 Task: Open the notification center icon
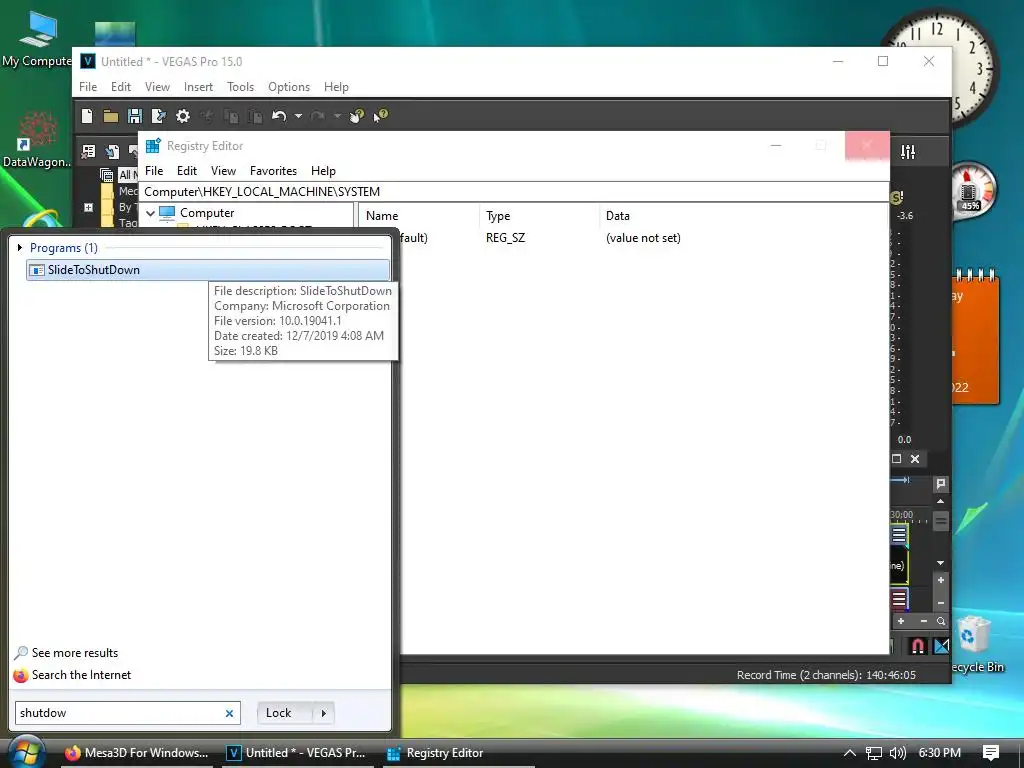pyautogui.click(x=991, y=753)
